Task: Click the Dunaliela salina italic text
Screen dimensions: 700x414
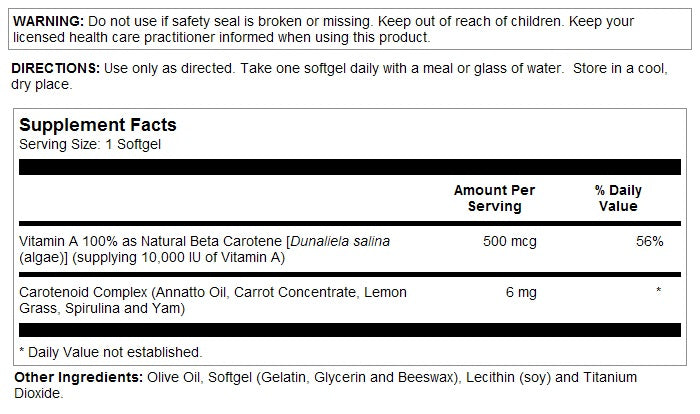Action: (x=341, y=241)
